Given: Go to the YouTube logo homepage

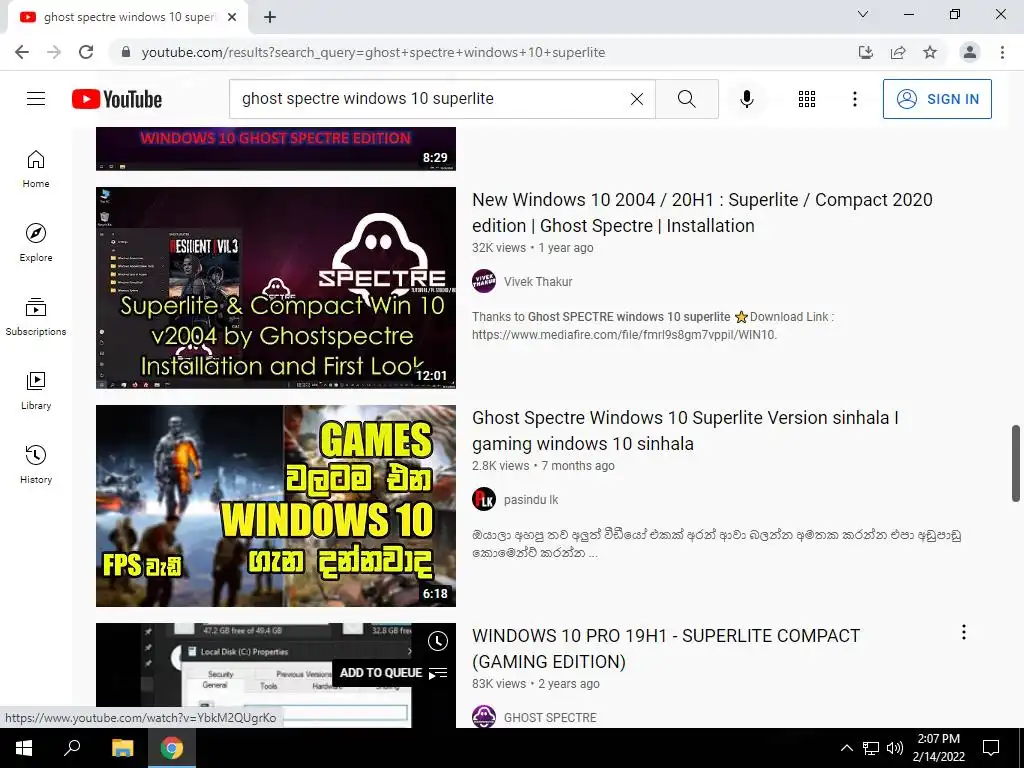Looking at the screenshot, I should [117, 99].
